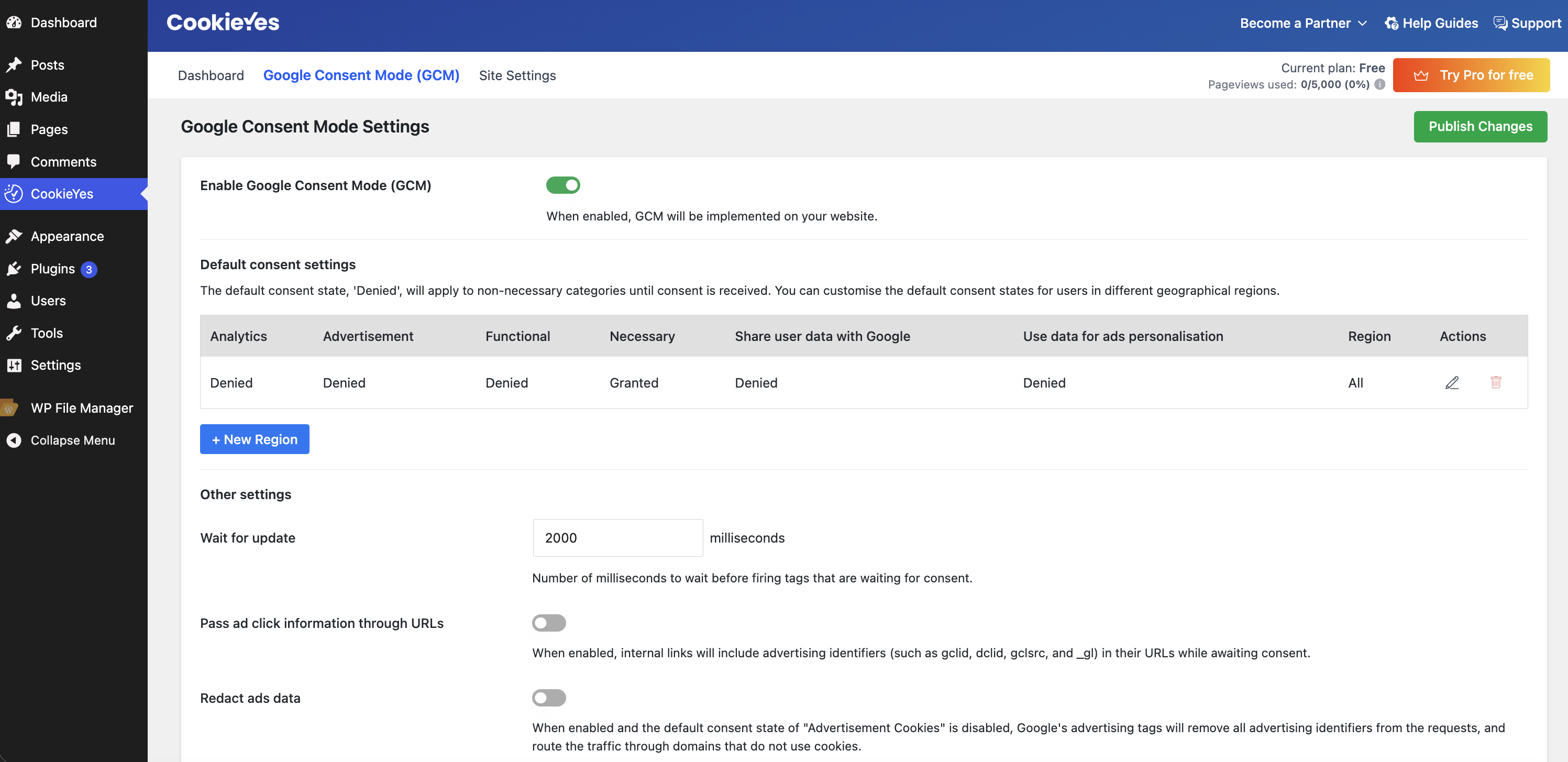Click the Settings sliders icon
1568x762 pixels.
click(14, 365)
